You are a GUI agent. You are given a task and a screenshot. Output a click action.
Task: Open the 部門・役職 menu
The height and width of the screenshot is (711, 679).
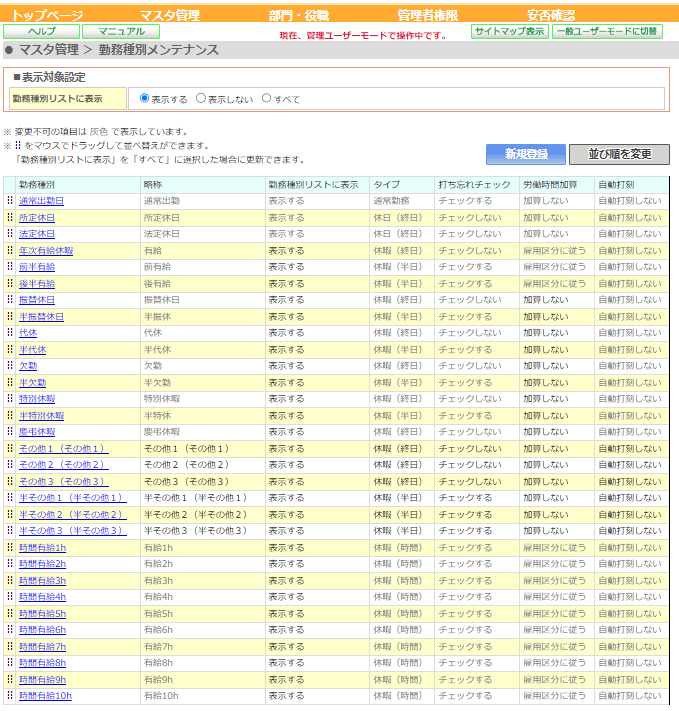click(298, 15)
